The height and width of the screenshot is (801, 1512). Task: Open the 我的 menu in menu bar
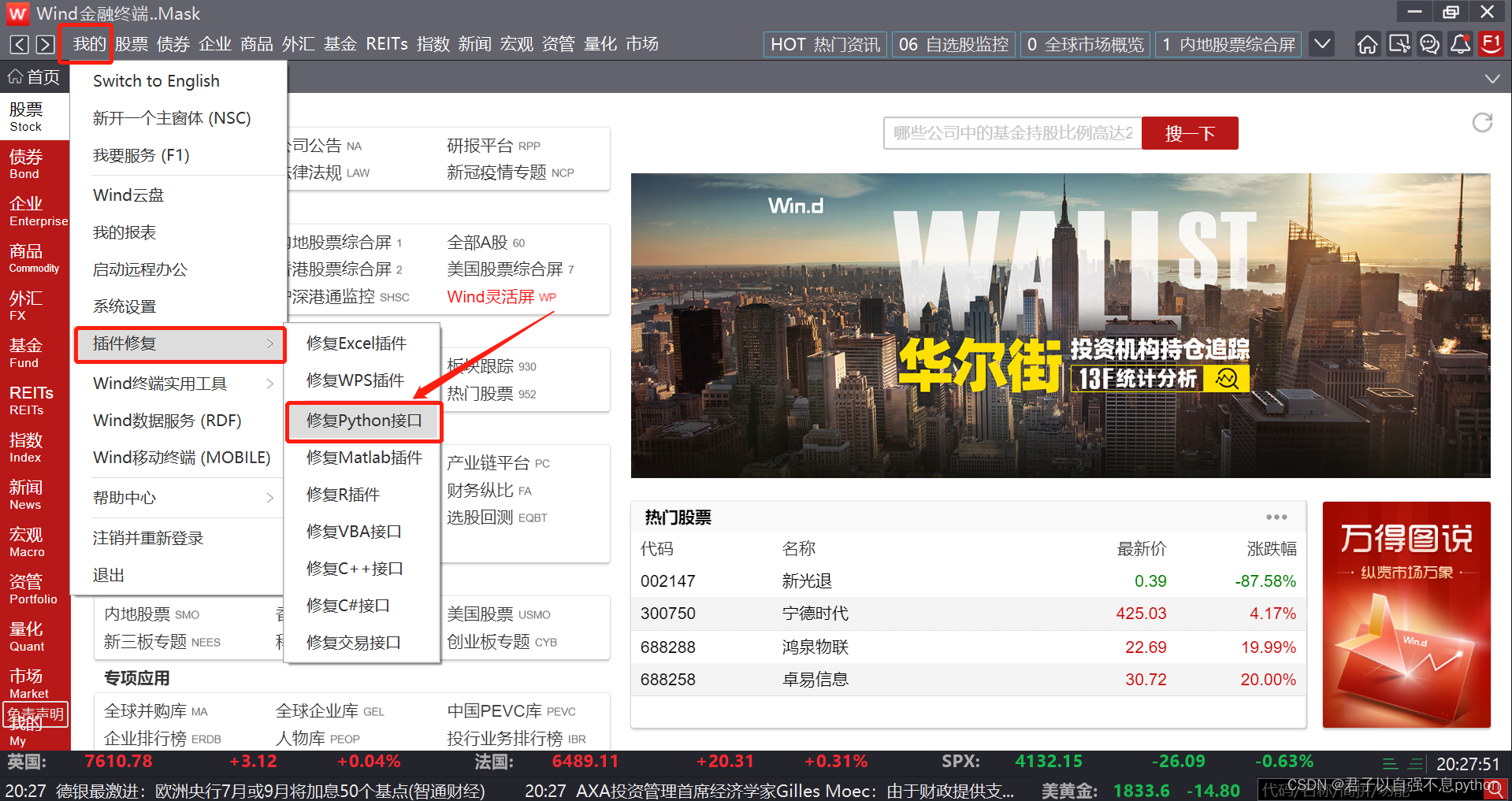coord(89,44)
